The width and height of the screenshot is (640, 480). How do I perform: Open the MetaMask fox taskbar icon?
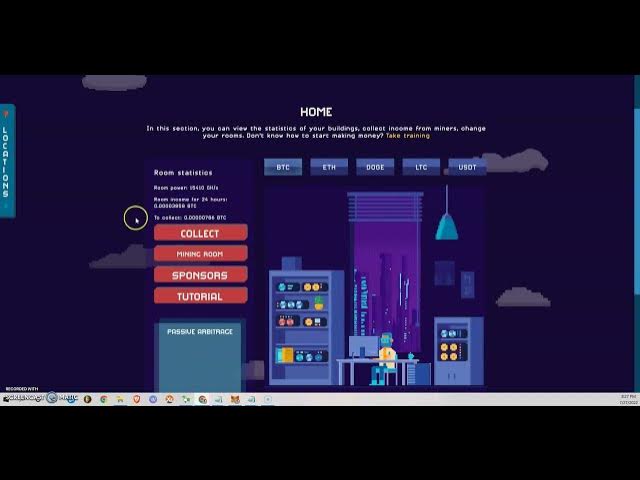235,399
